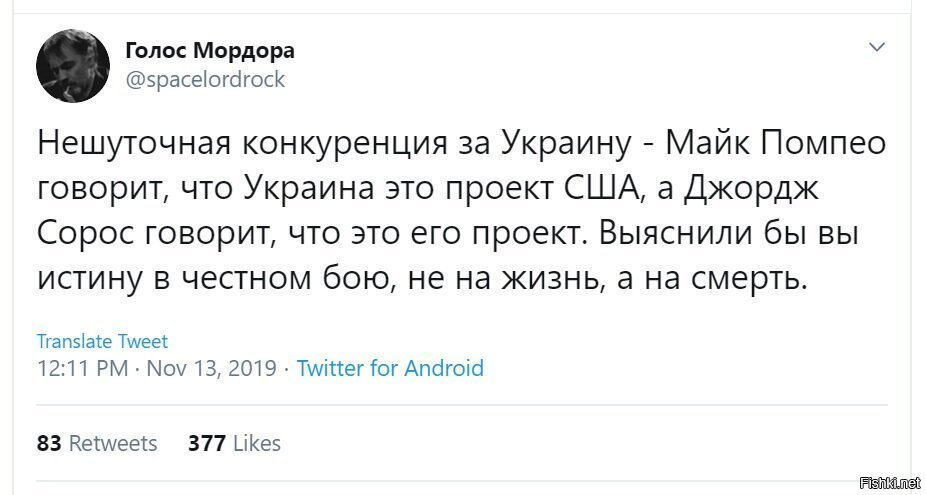Click Translate Tweet
The height and width of the screenshot is (495, 926).
(x=102, y=341)
